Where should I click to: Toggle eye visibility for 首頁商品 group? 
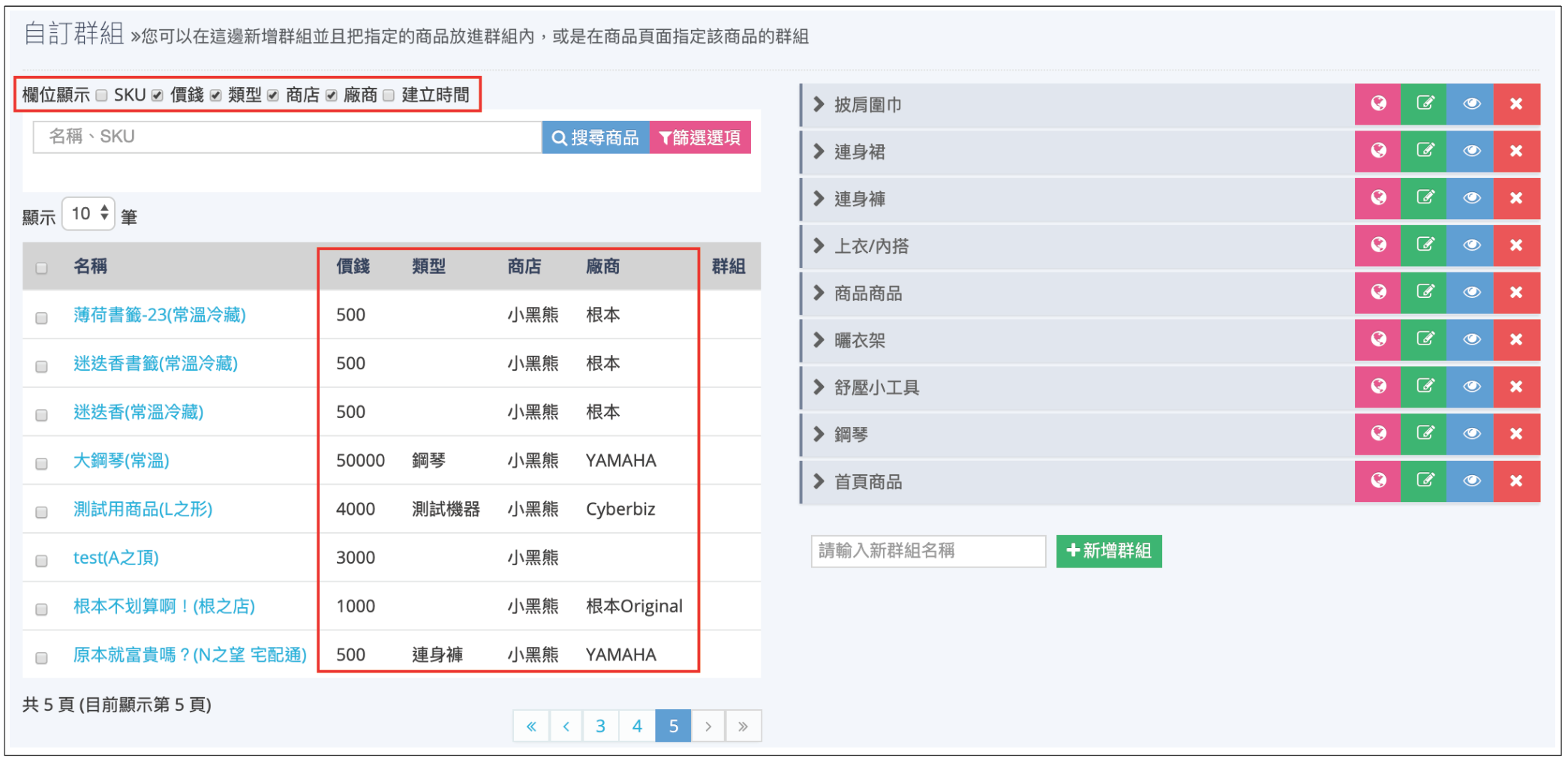tap(1470, 482)
